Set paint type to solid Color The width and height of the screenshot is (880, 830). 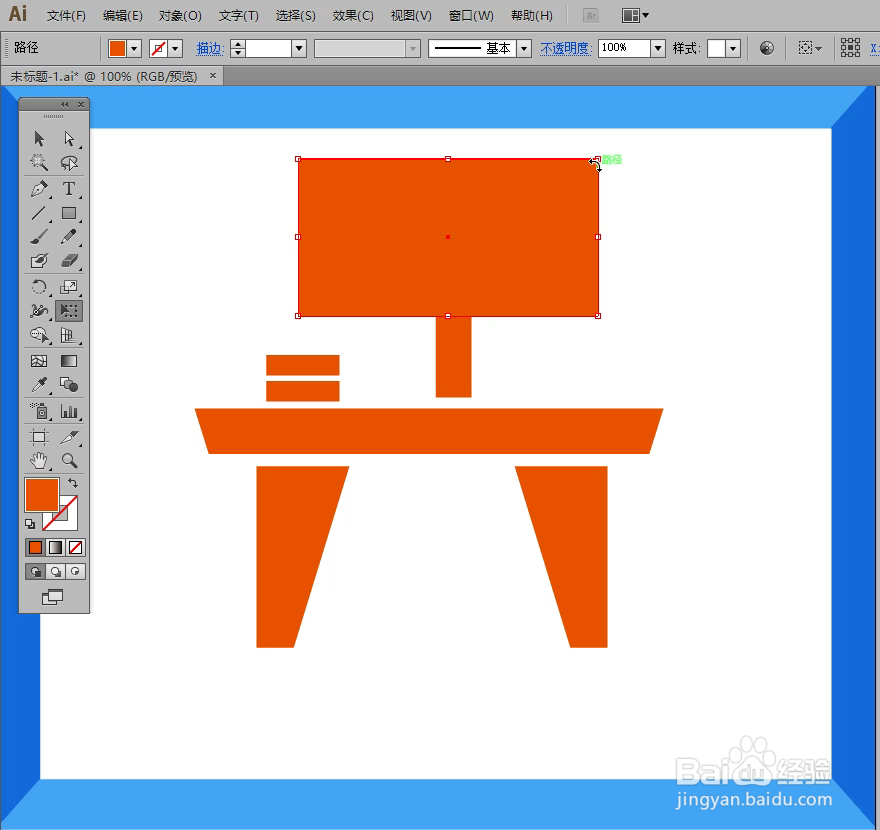tap(35, 547)
